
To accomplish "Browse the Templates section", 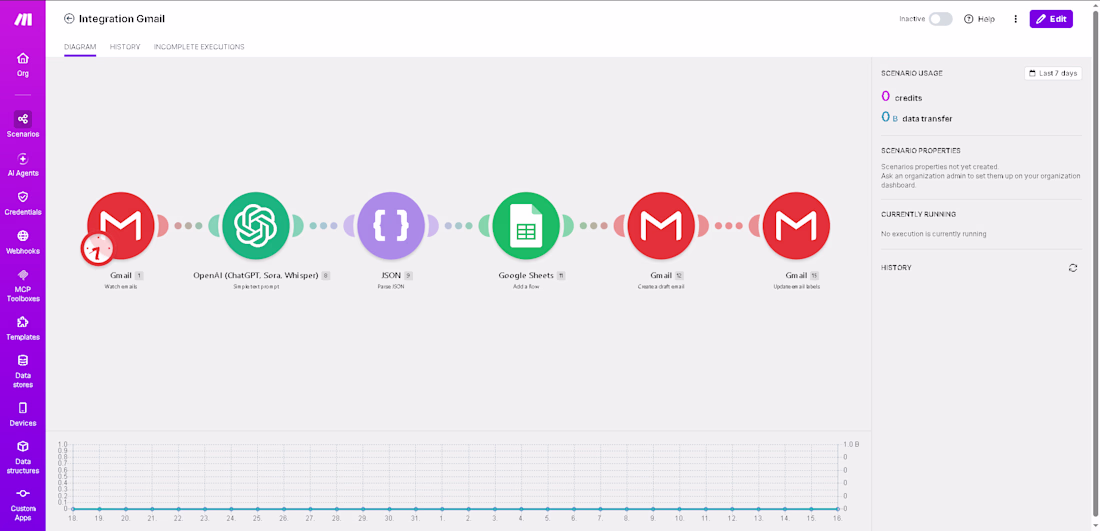I will [22, 328].
